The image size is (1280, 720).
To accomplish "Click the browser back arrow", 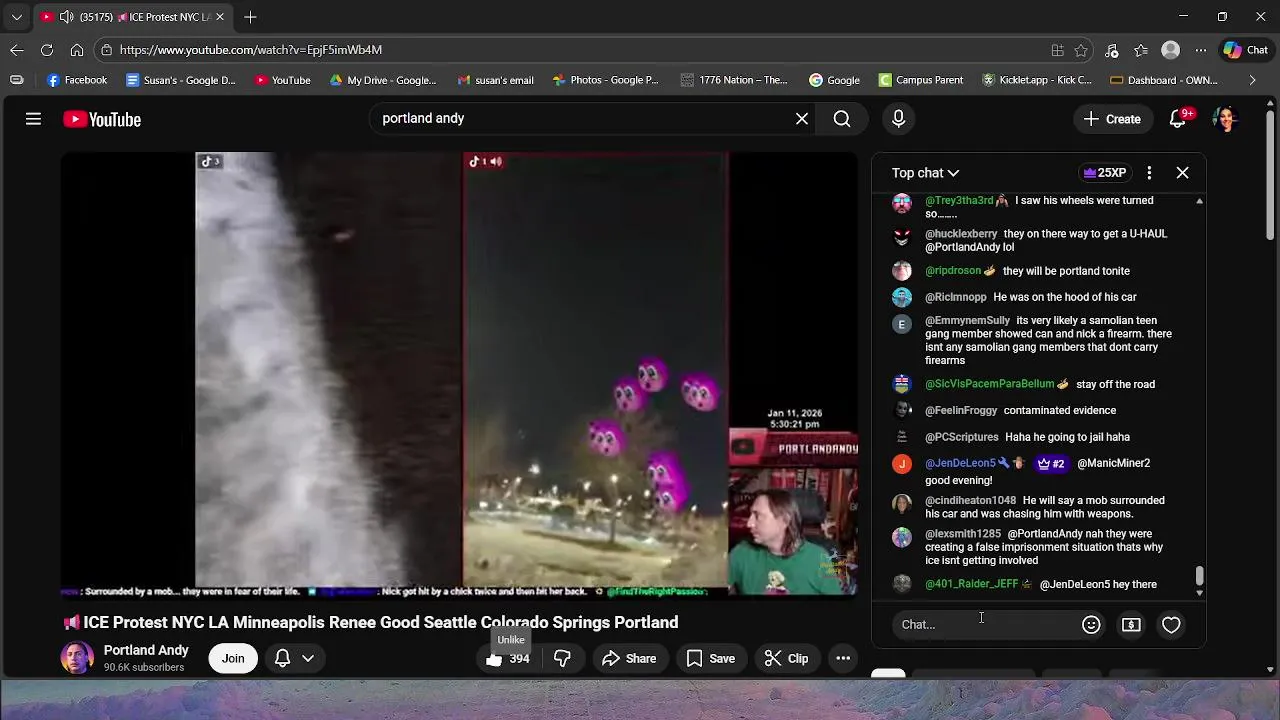I will point(17,50).
